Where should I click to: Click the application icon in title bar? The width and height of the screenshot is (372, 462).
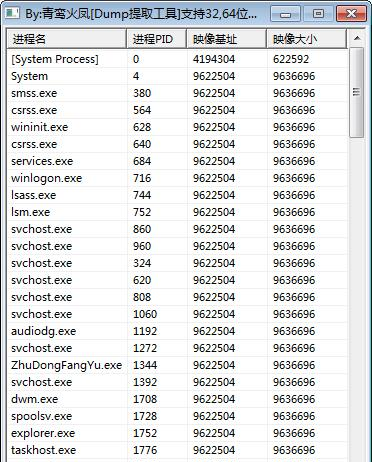[12, 13]
